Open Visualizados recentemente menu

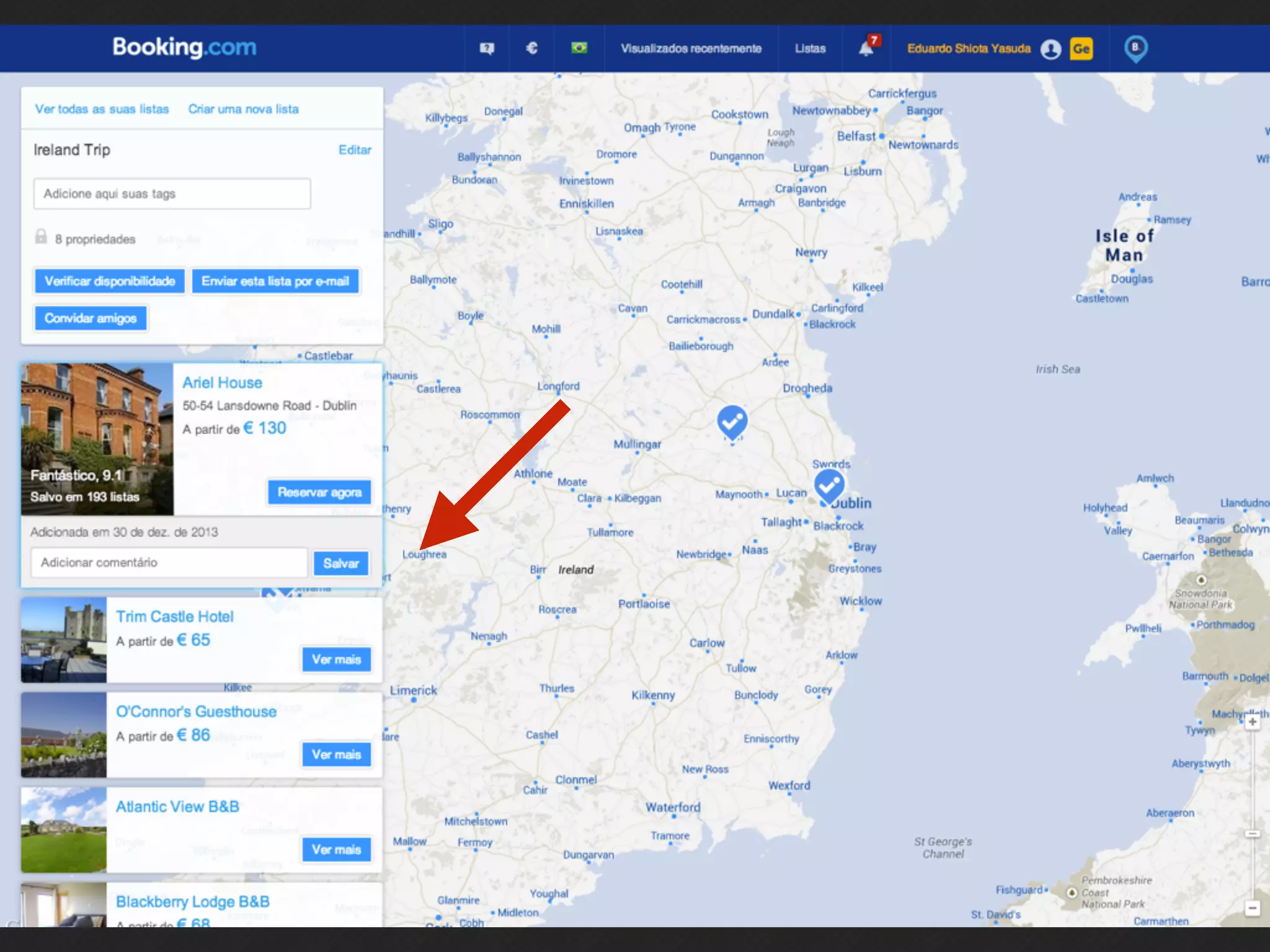click(x=691, y=48)
